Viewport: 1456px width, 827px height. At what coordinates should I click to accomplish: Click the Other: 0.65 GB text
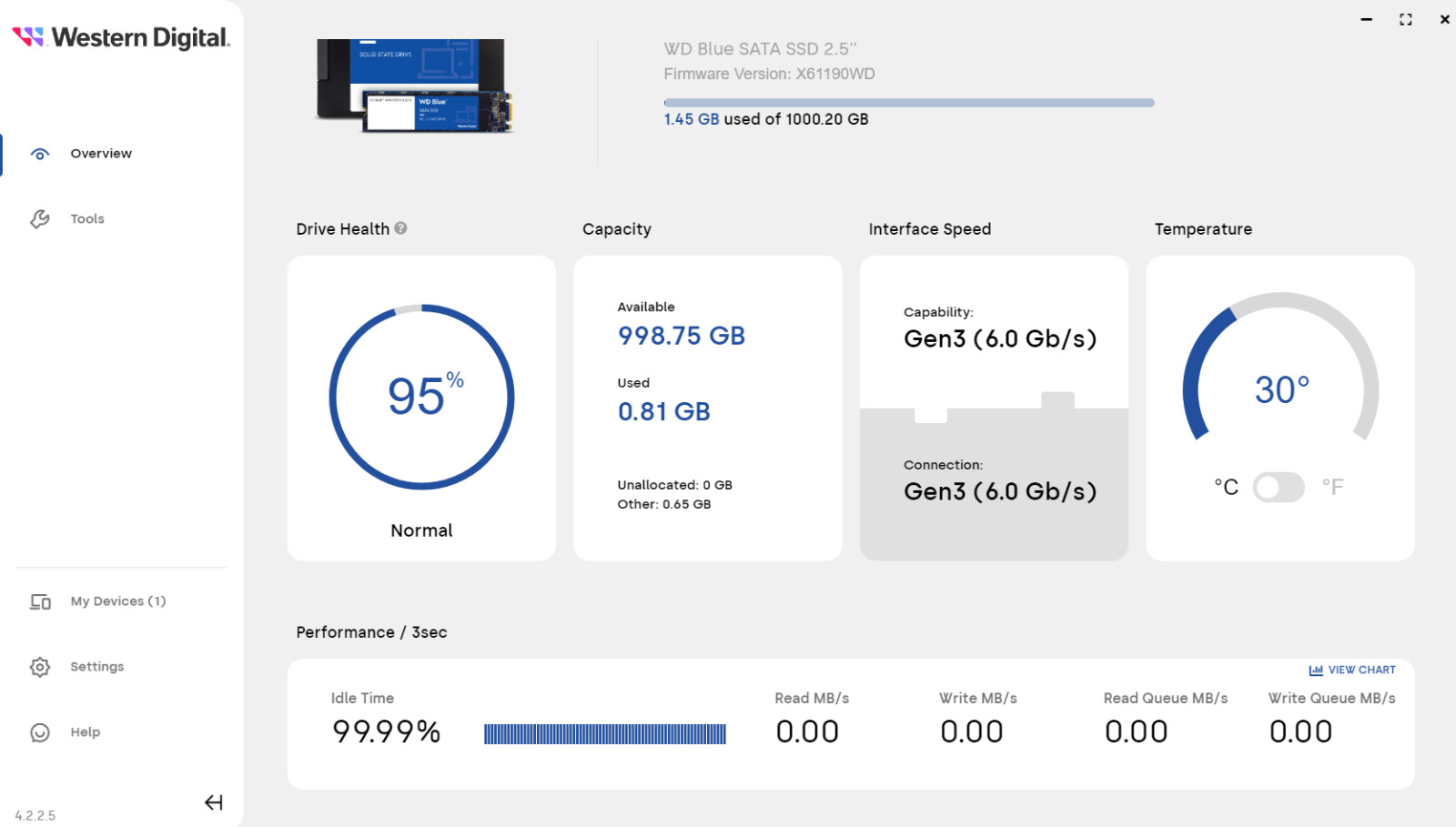click(664, 504)
